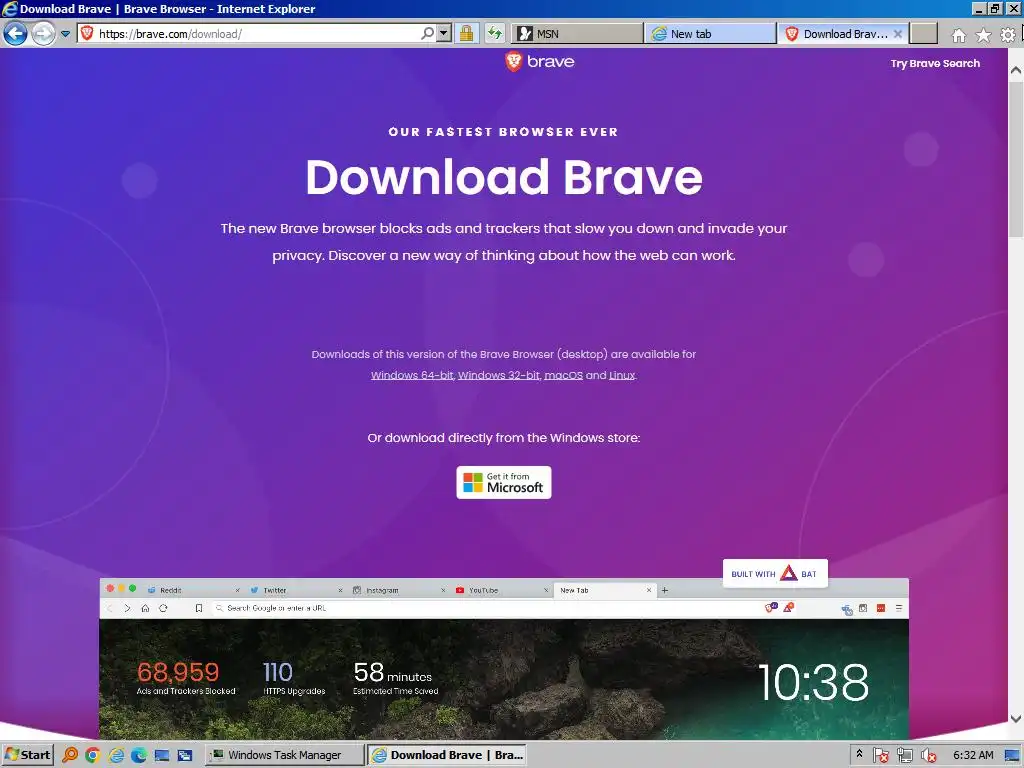
Task: Click the 'Download Brave' page heading
Action: [x=504, y=177]
